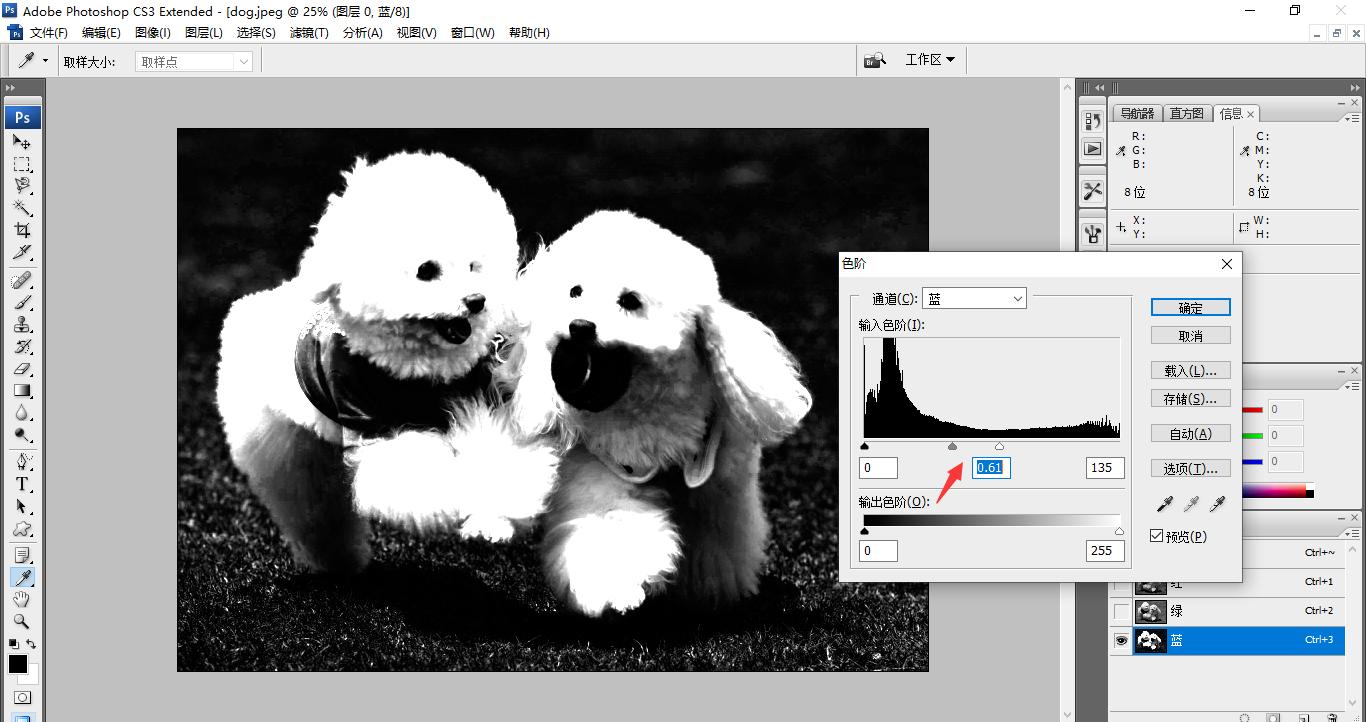This screenshot has height=722, width=1366.
Task: Open the 滤镜 menu
Action: (x=308, y=32)
